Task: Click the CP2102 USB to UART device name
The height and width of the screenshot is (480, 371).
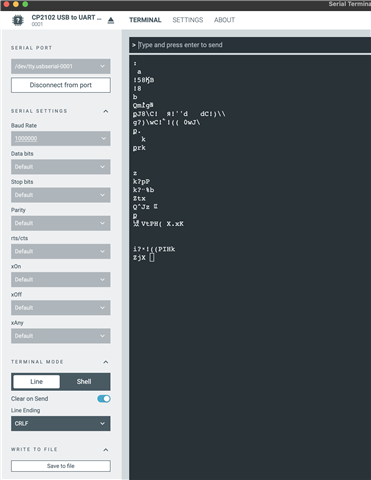Action: pyautogui.click(x=66, y=18)
